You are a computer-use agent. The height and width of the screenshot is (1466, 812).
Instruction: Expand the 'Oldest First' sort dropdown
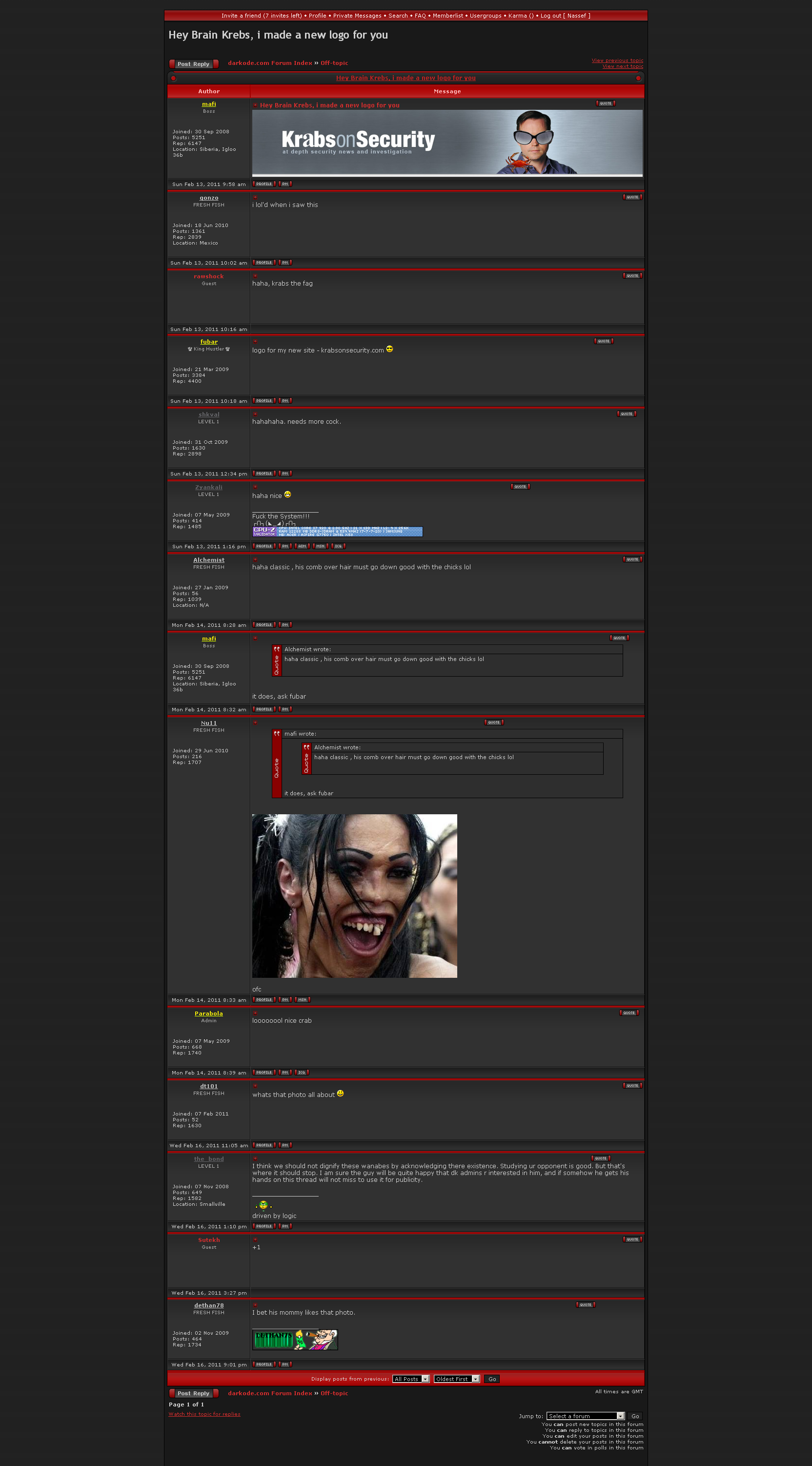pyautogui.click(x=456, y=1379)
